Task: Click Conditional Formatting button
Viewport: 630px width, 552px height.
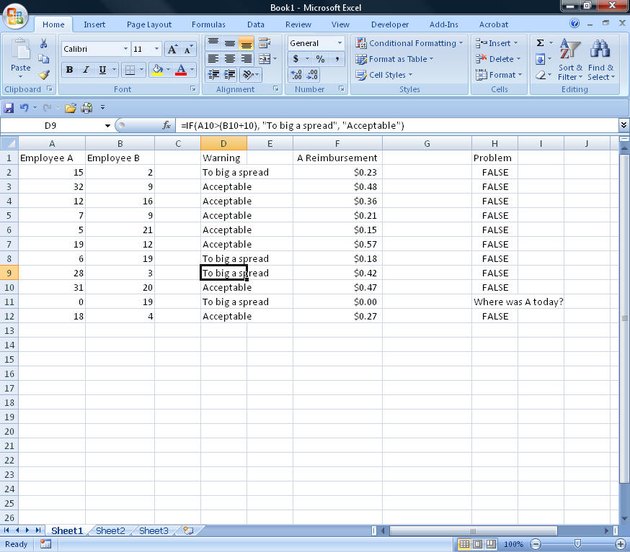Action: [409, 43]
